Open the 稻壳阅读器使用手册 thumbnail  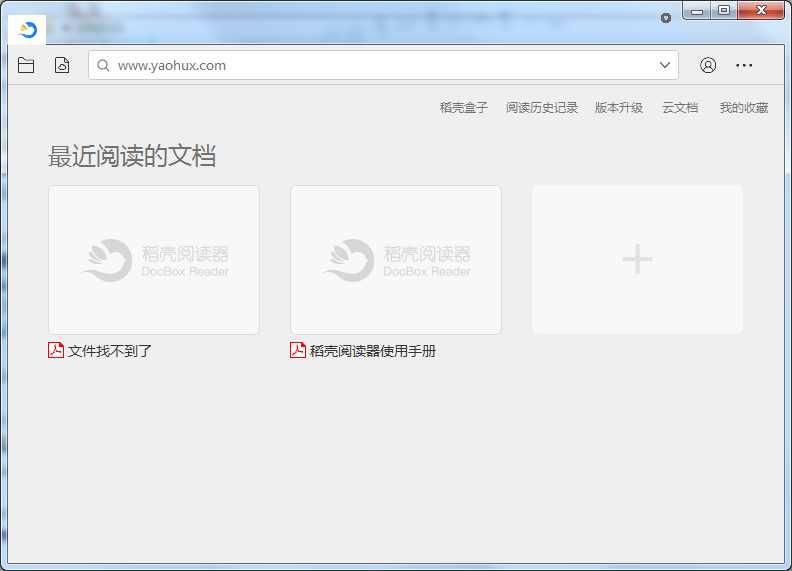click(x=396, y=259)
